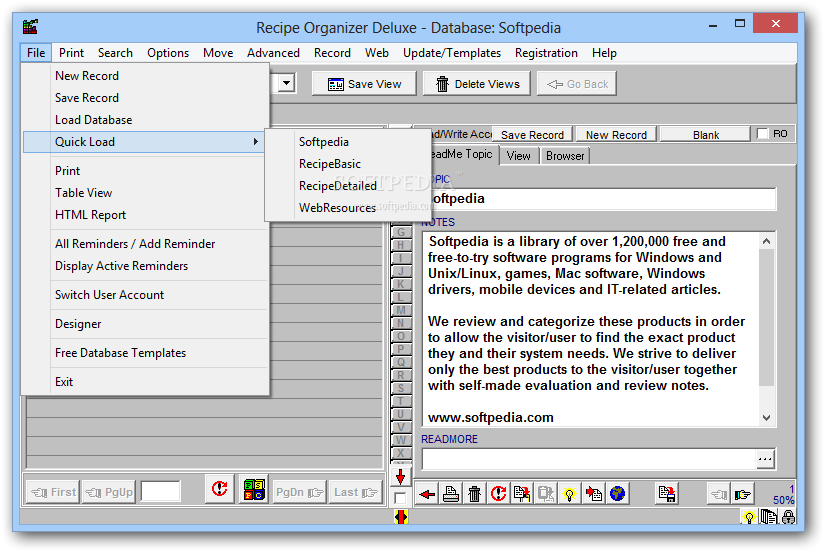Open Designer from File menu
Viewport: 825px width, 552px height.
[146, 324]
